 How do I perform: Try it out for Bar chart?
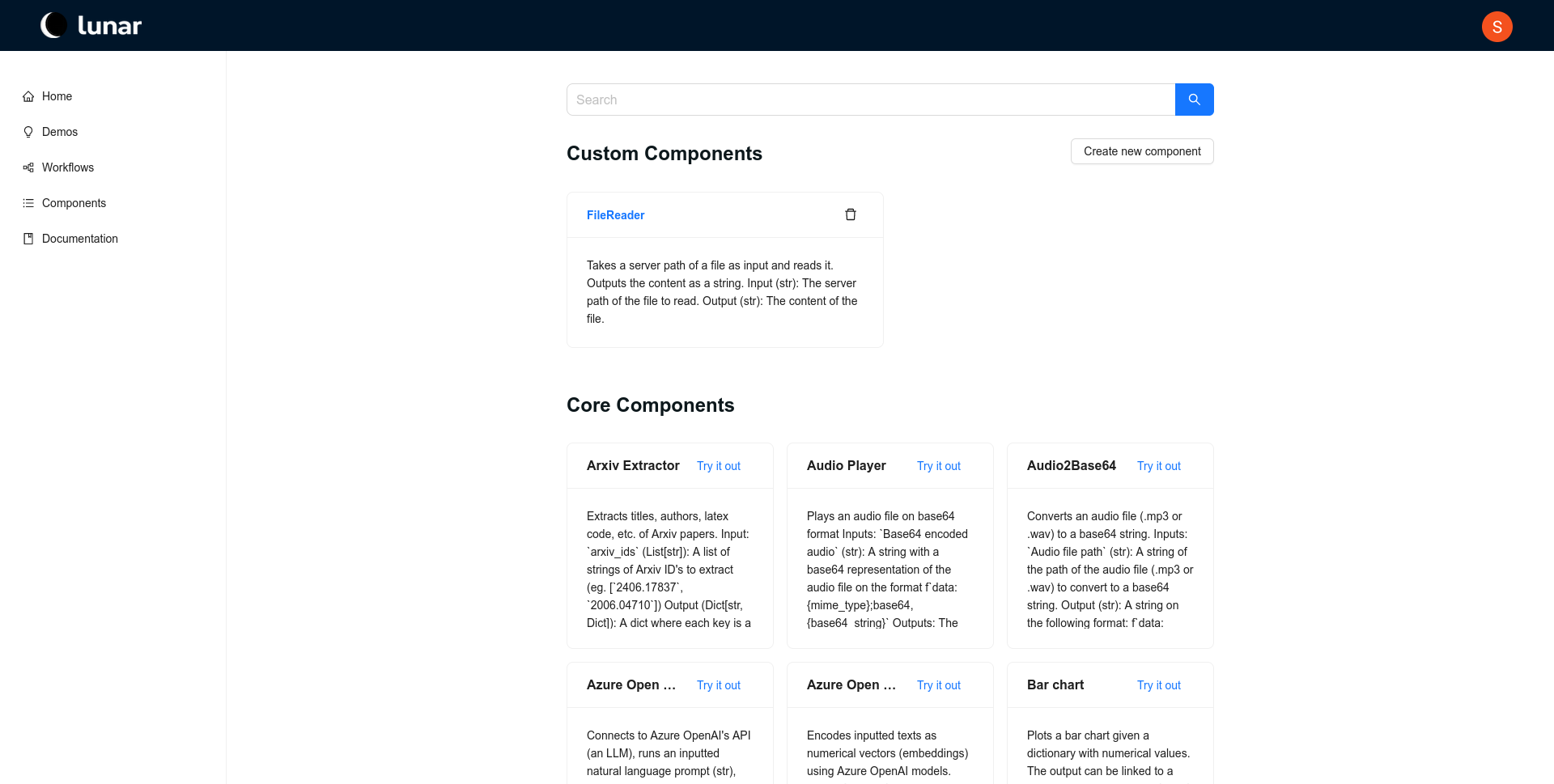(x=1159, y=685)
